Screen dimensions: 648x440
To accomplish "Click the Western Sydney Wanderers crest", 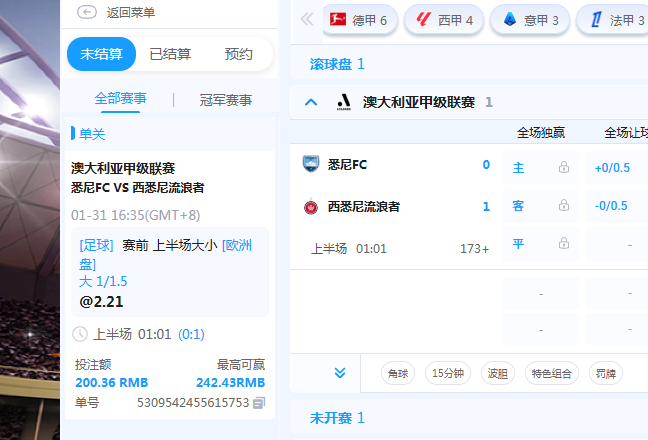I will click(310, 207).
